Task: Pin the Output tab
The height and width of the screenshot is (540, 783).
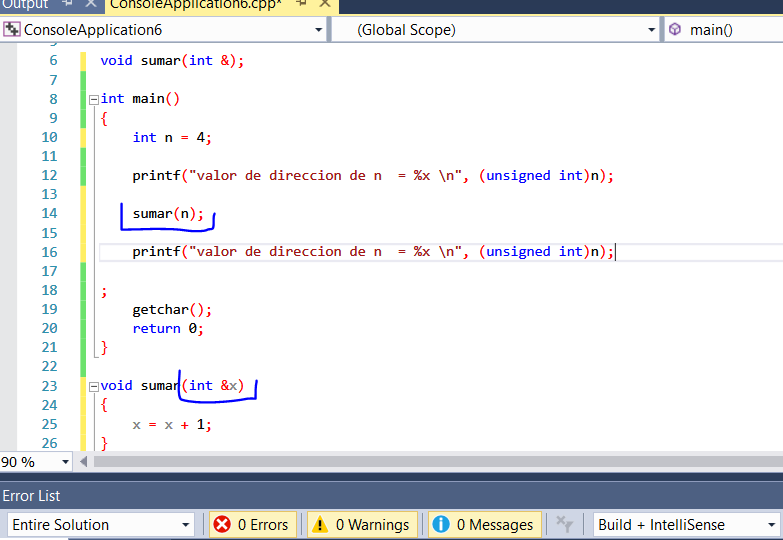Action: (x=67, y=5)
